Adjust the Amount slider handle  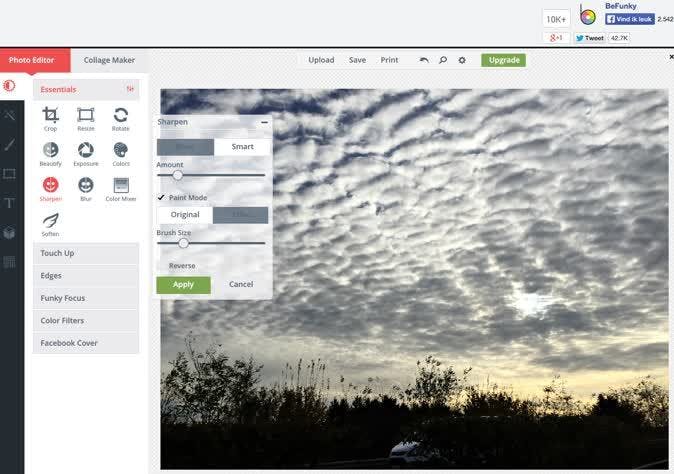point(178,175)
